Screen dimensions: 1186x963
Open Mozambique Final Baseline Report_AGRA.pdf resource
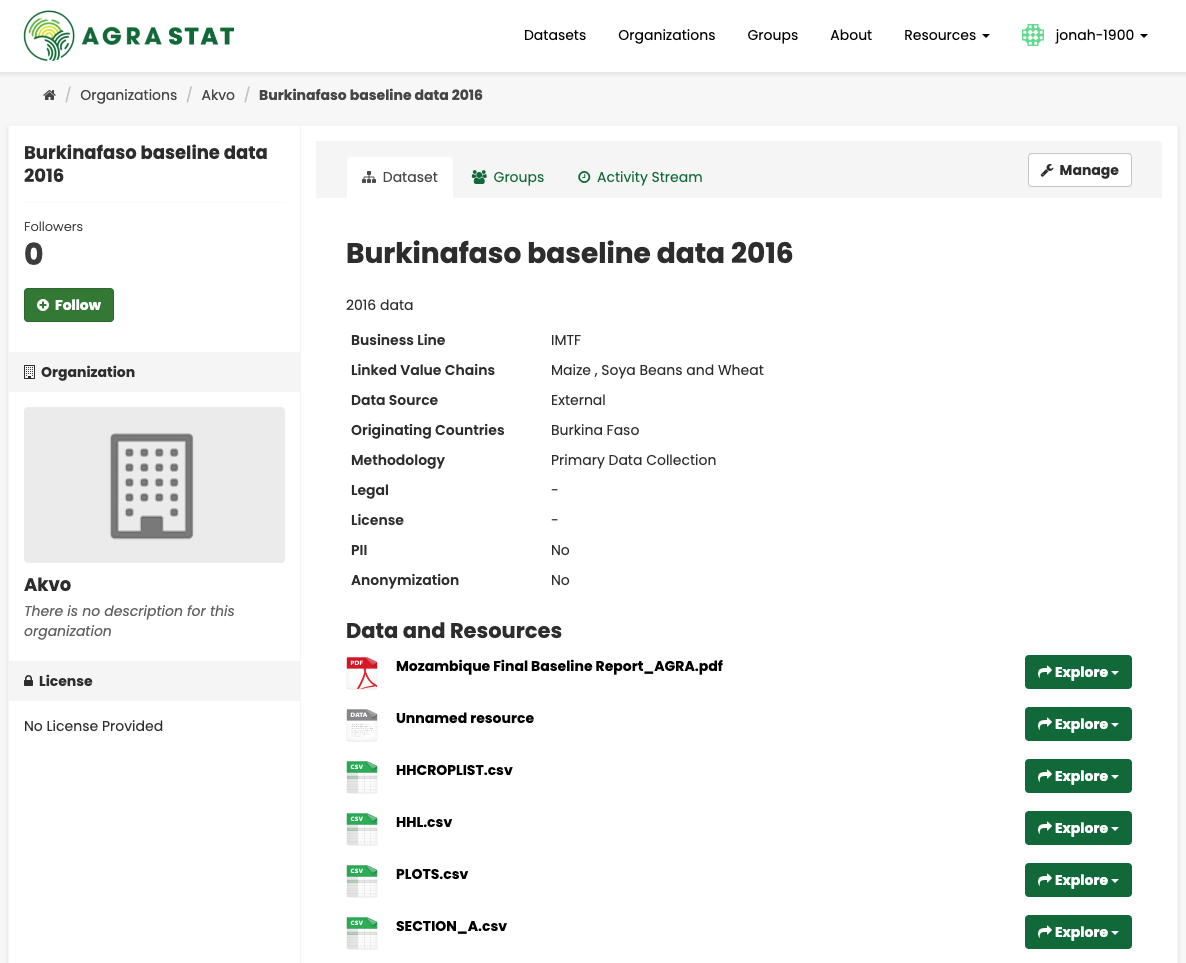pyautogui.click(x=559, y=666)
